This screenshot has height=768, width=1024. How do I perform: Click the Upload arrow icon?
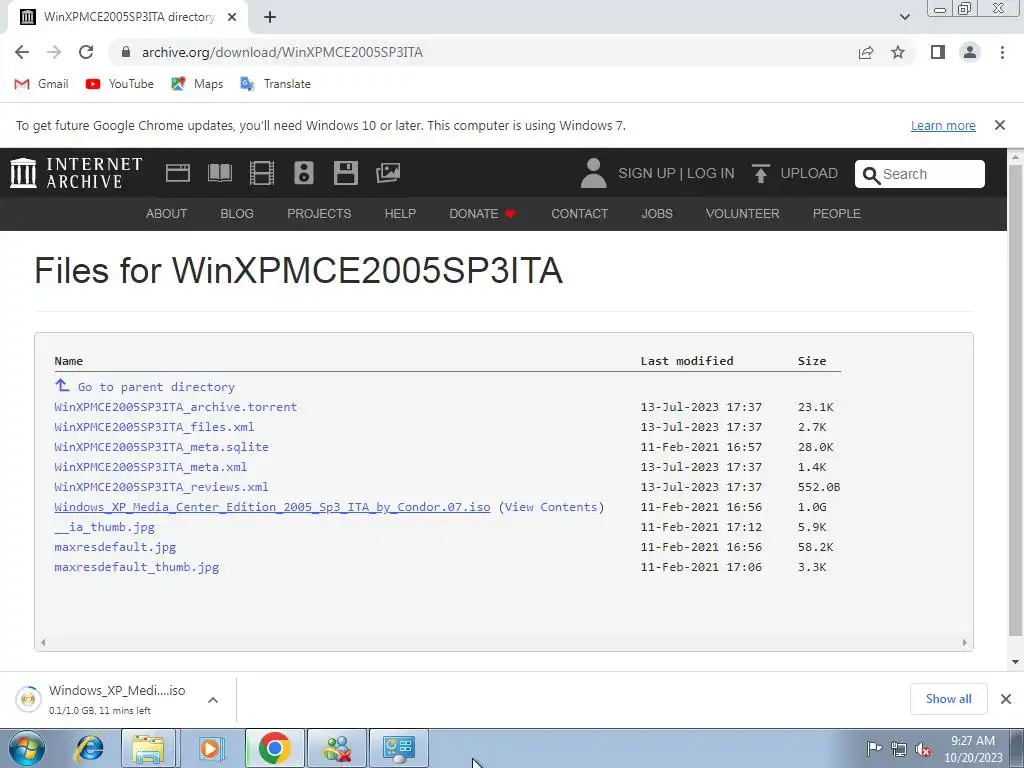pos(760,173)
